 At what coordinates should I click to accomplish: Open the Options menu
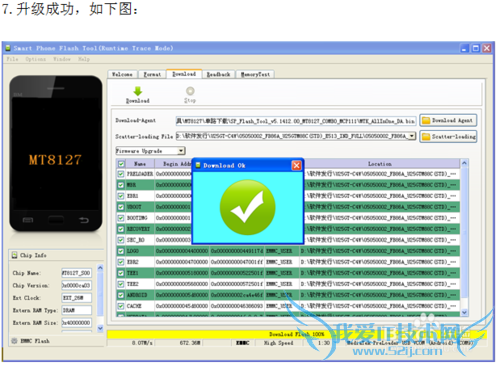[36, 59]
